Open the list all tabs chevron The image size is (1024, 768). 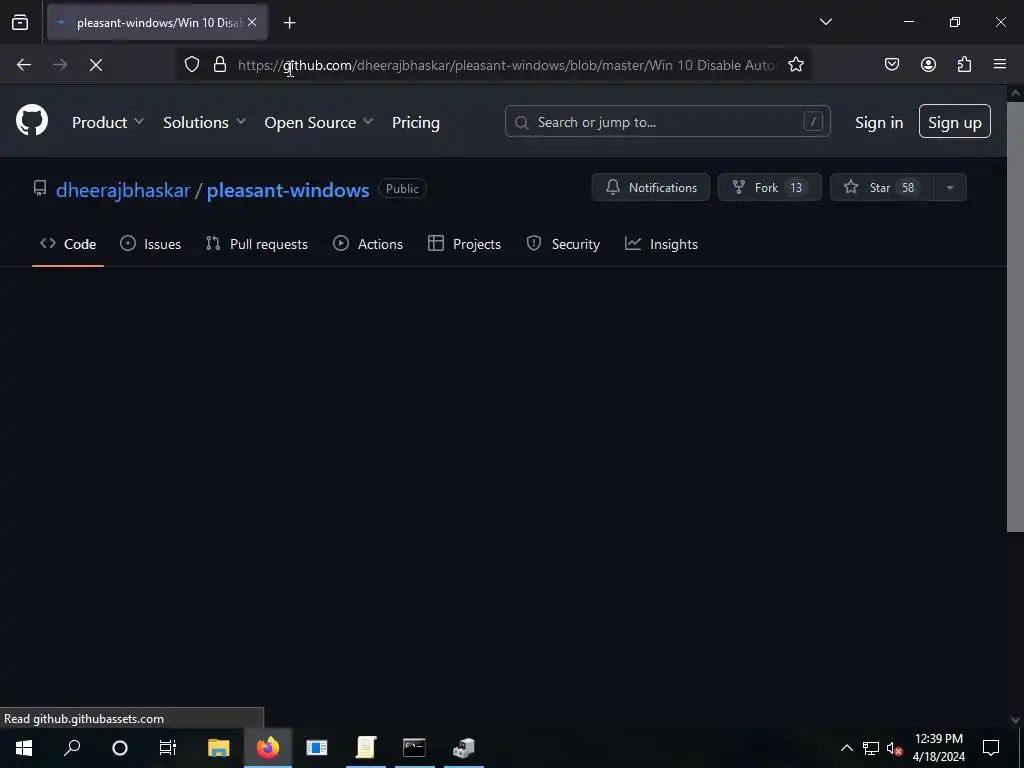[825, 22]
